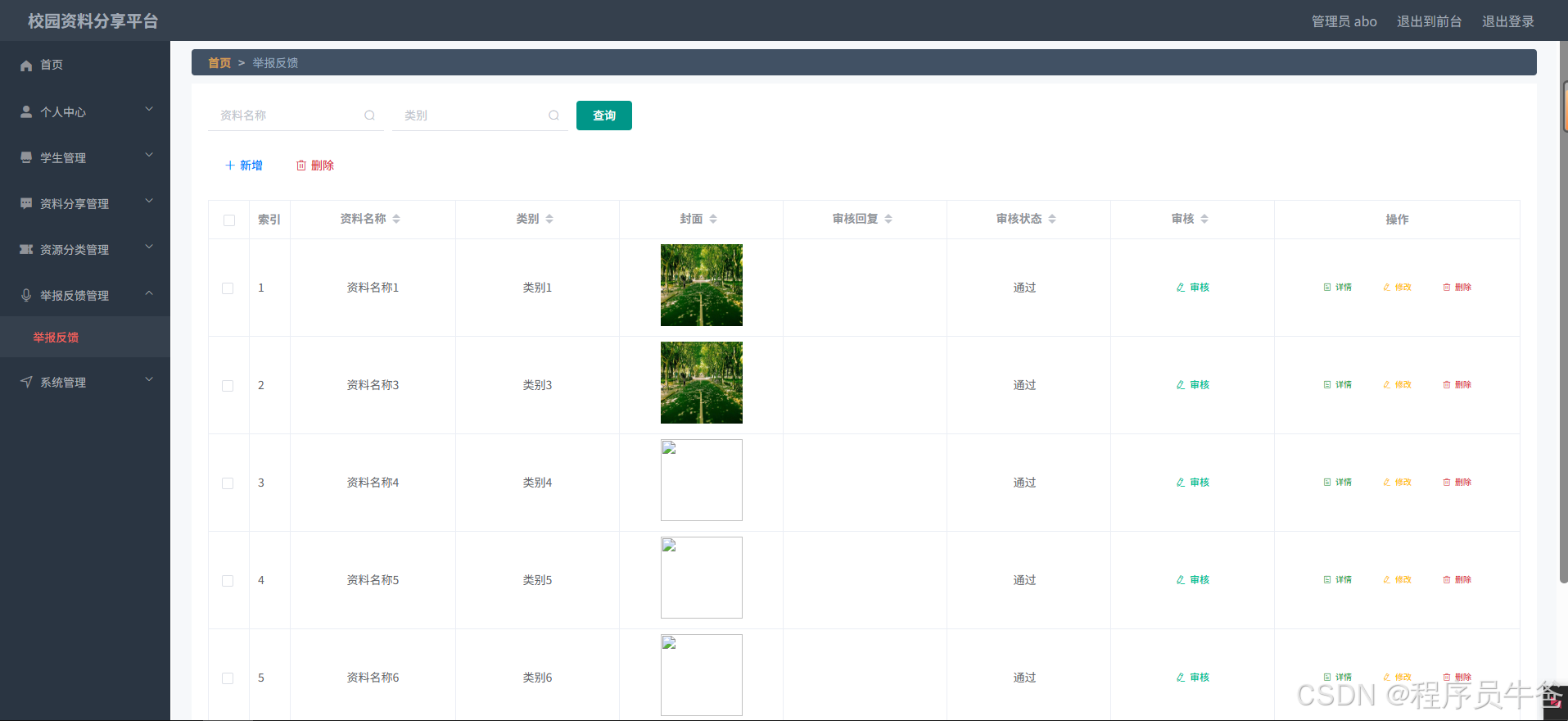Expand the 资源分类管理 submenu chevron
This screenshot has height=721, width=1568.
click(149, 247)
